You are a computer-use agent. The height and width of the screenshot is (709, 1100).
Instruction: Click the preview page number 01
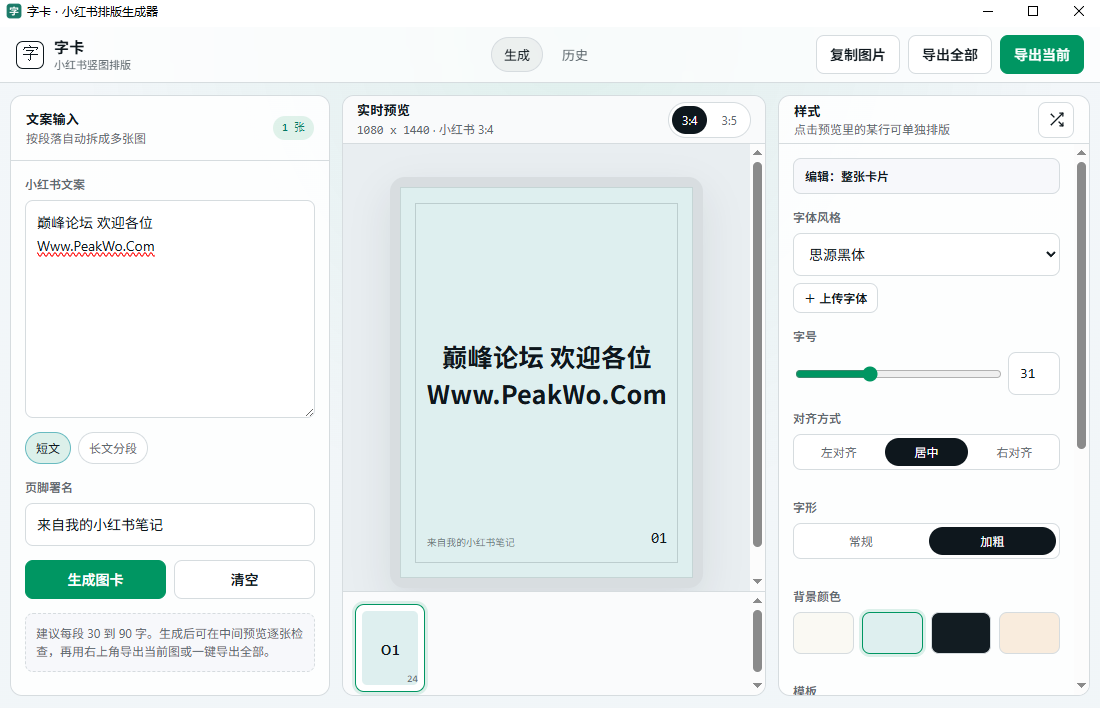point(658,538)
